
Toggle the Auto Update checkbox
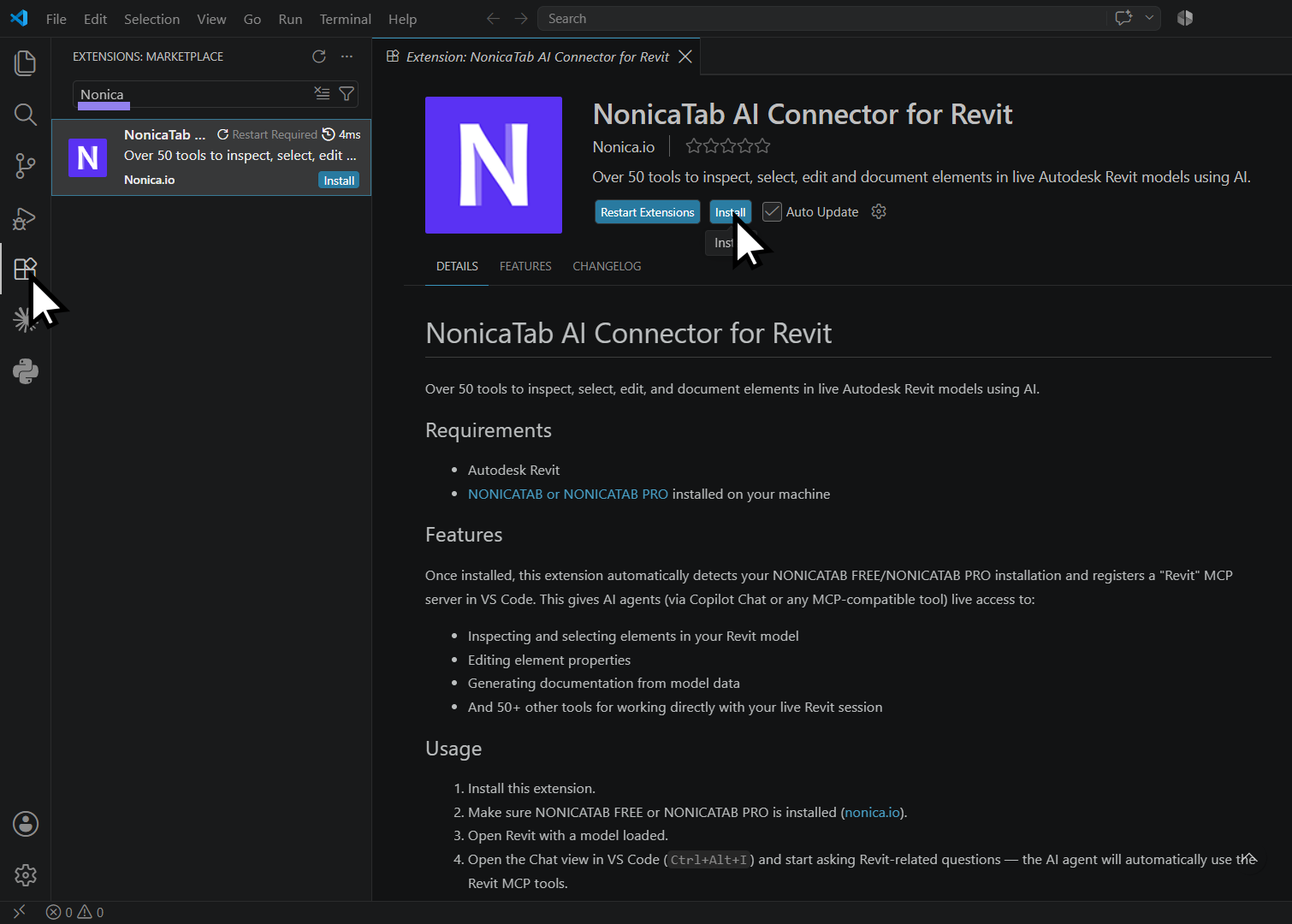click(x=772, y=211)
